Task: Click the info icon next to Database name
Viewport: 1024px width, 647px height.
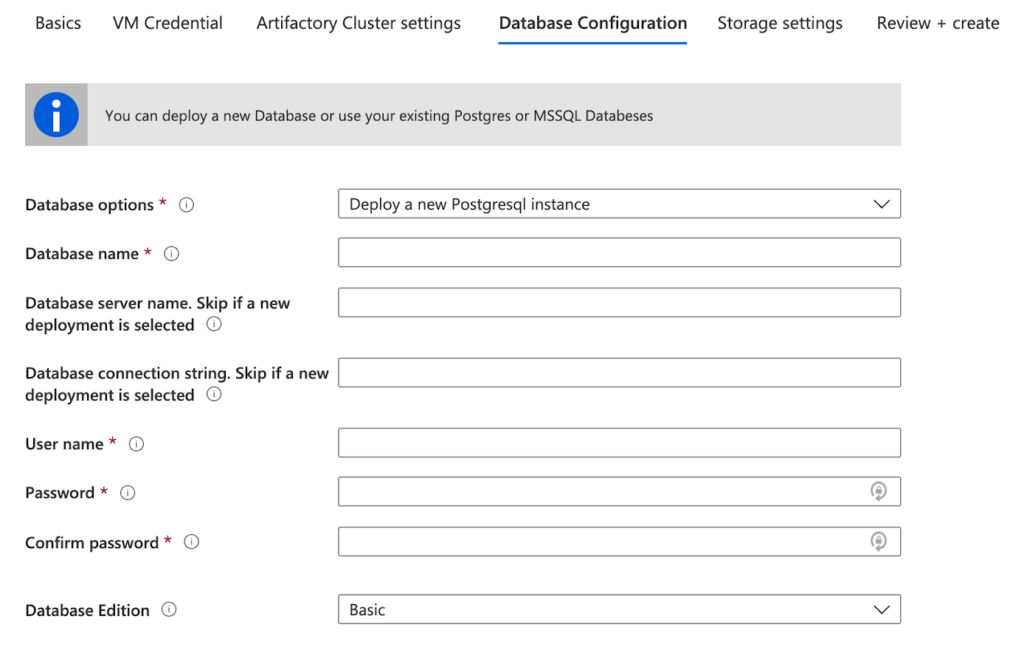Action: pos(171,254)
